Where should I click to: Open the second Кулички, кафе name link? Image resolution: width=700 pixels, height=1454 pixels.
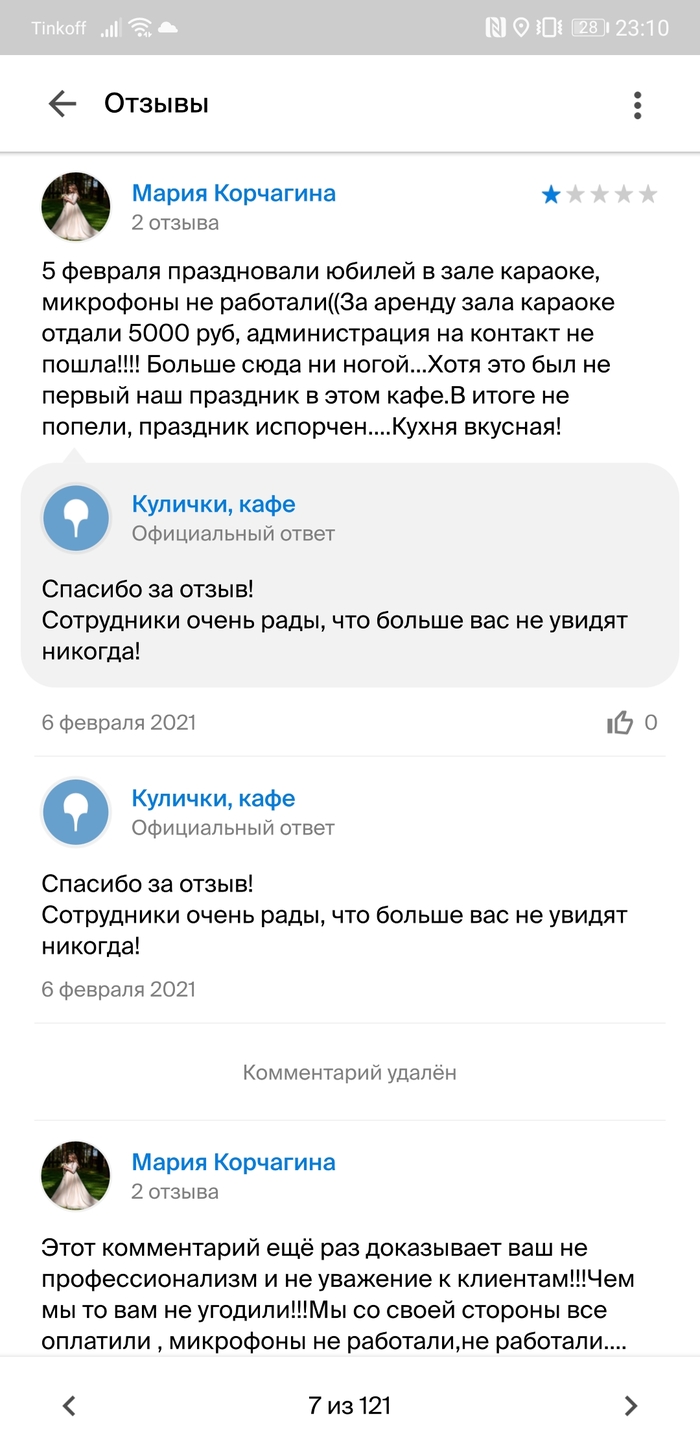[x=213, y=799]
